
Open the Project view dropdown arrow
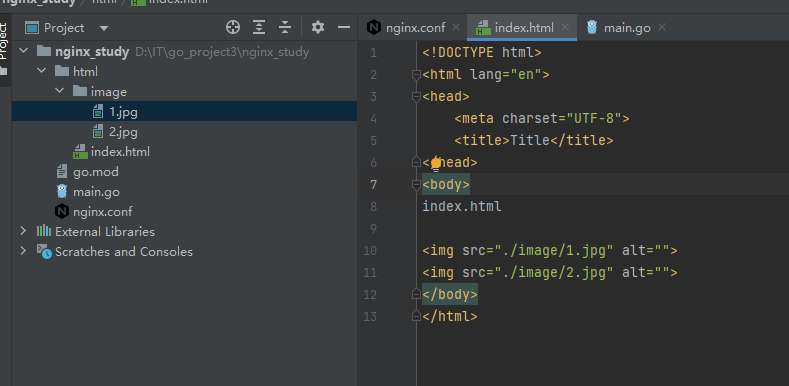[x=104, y=28]
